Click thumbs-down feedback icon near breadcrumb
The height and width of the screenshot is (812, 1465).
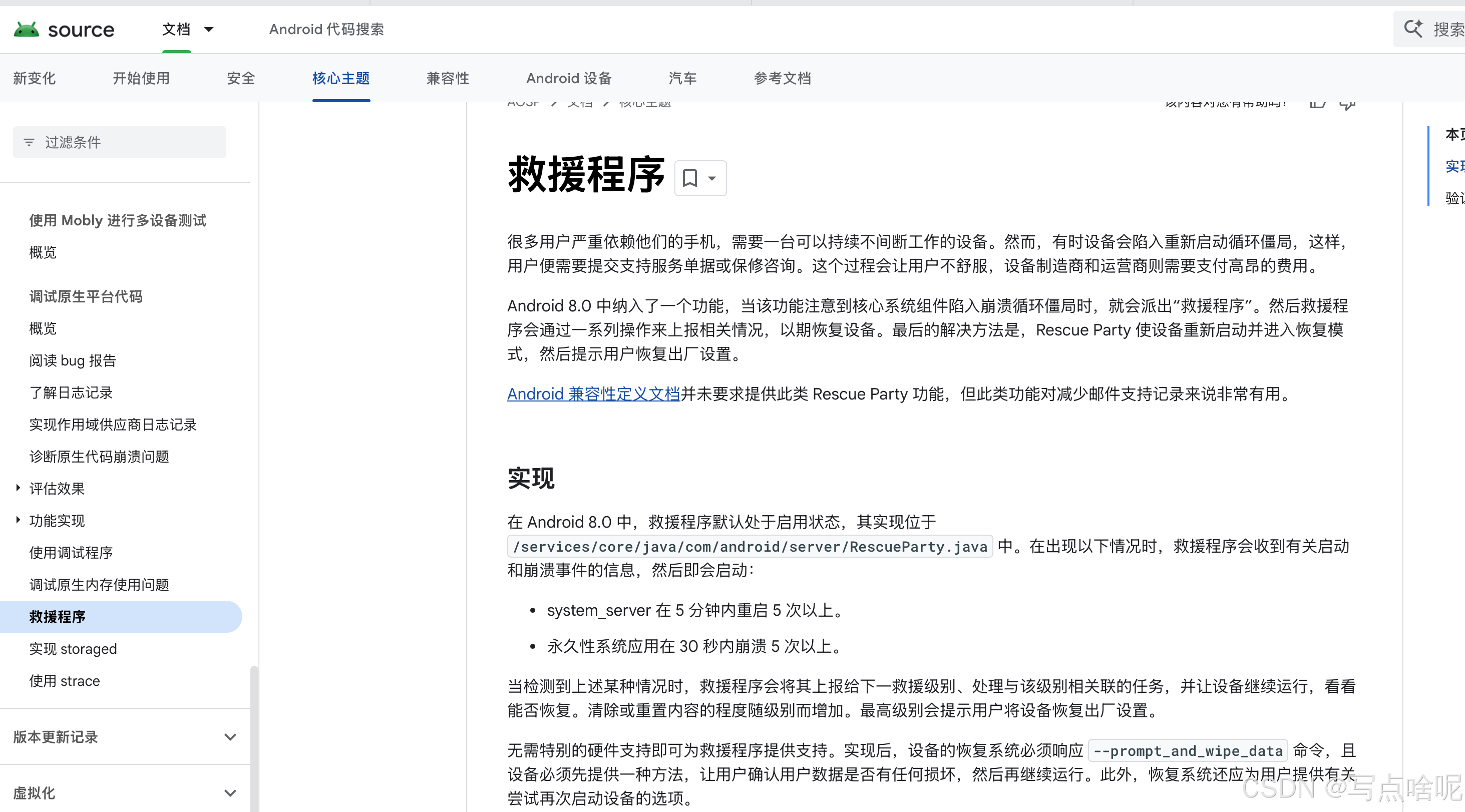point(1347,105)
